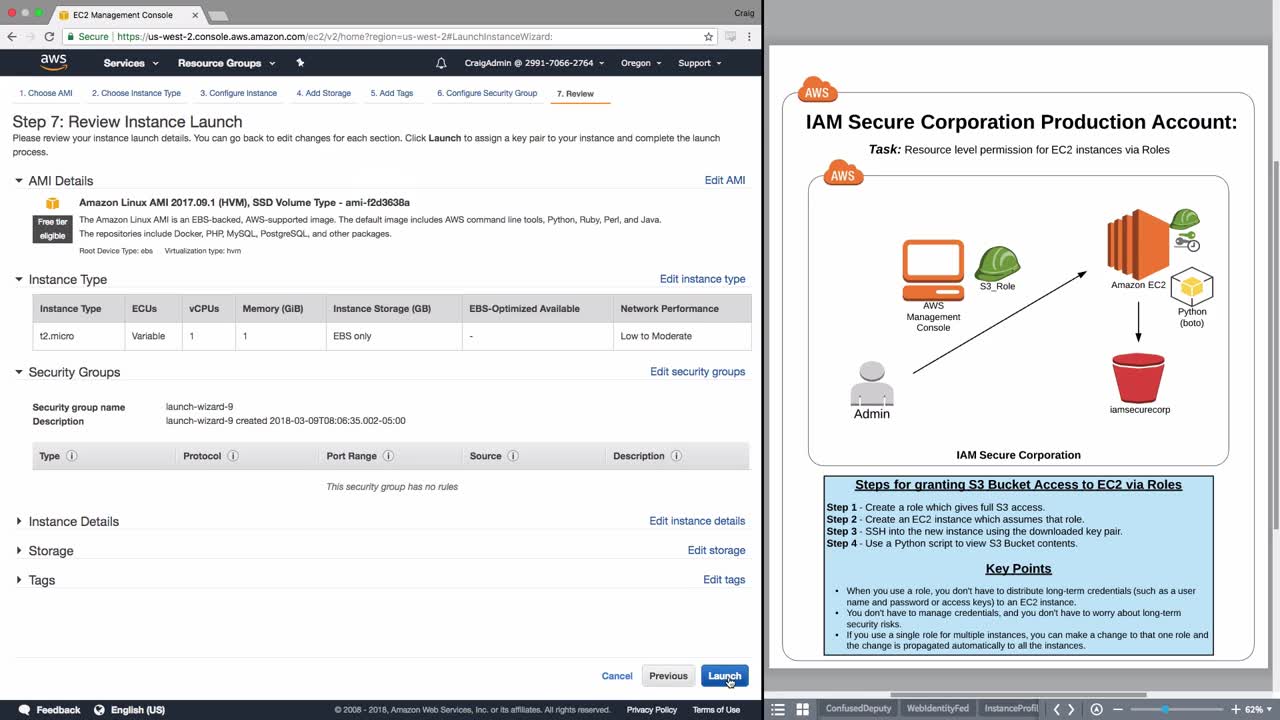Switch to the InstanceProfil diagram tab

coord(1011,709)
